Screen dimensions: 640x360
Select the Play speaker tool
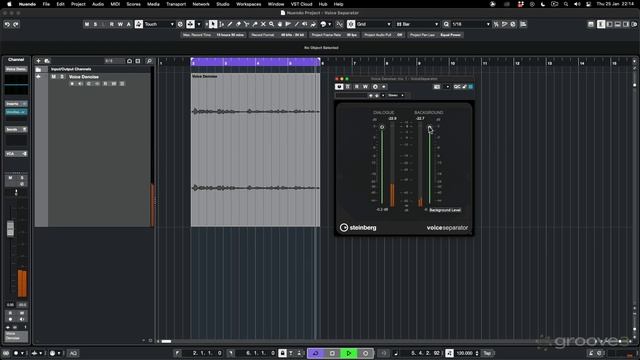click(305, 24)
